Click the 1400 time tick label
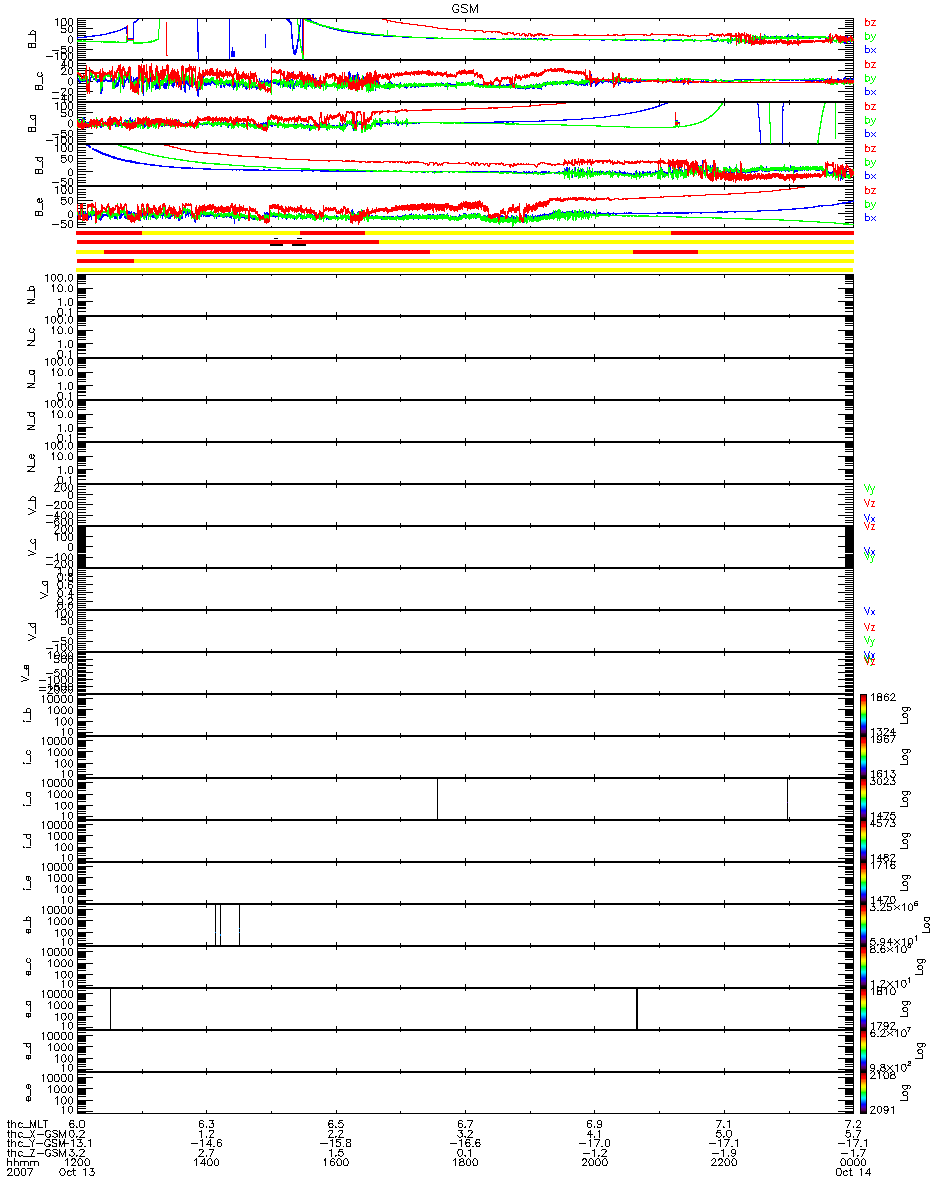 (x=206, y=1164)
